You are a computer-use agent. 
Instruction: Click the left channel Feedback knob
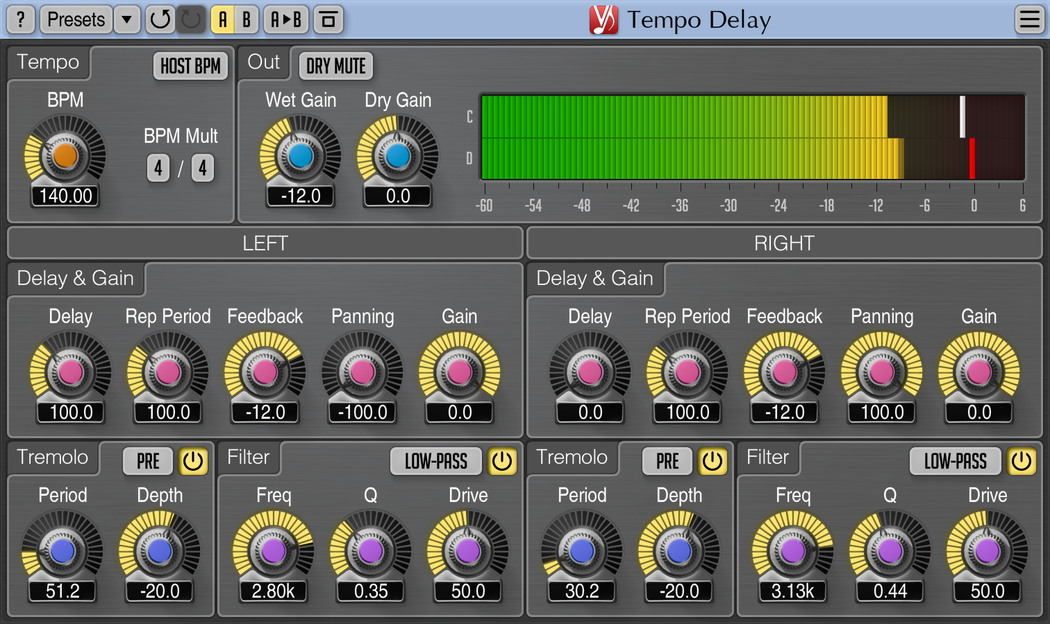[x=265, y=372]
